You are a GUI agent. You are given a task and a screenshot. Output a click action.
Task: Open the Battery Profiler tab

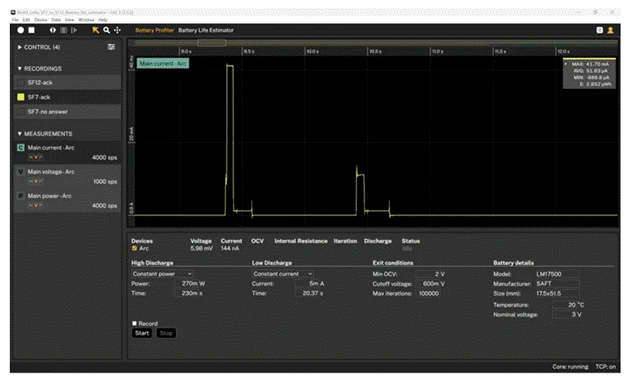click(155, 30)
